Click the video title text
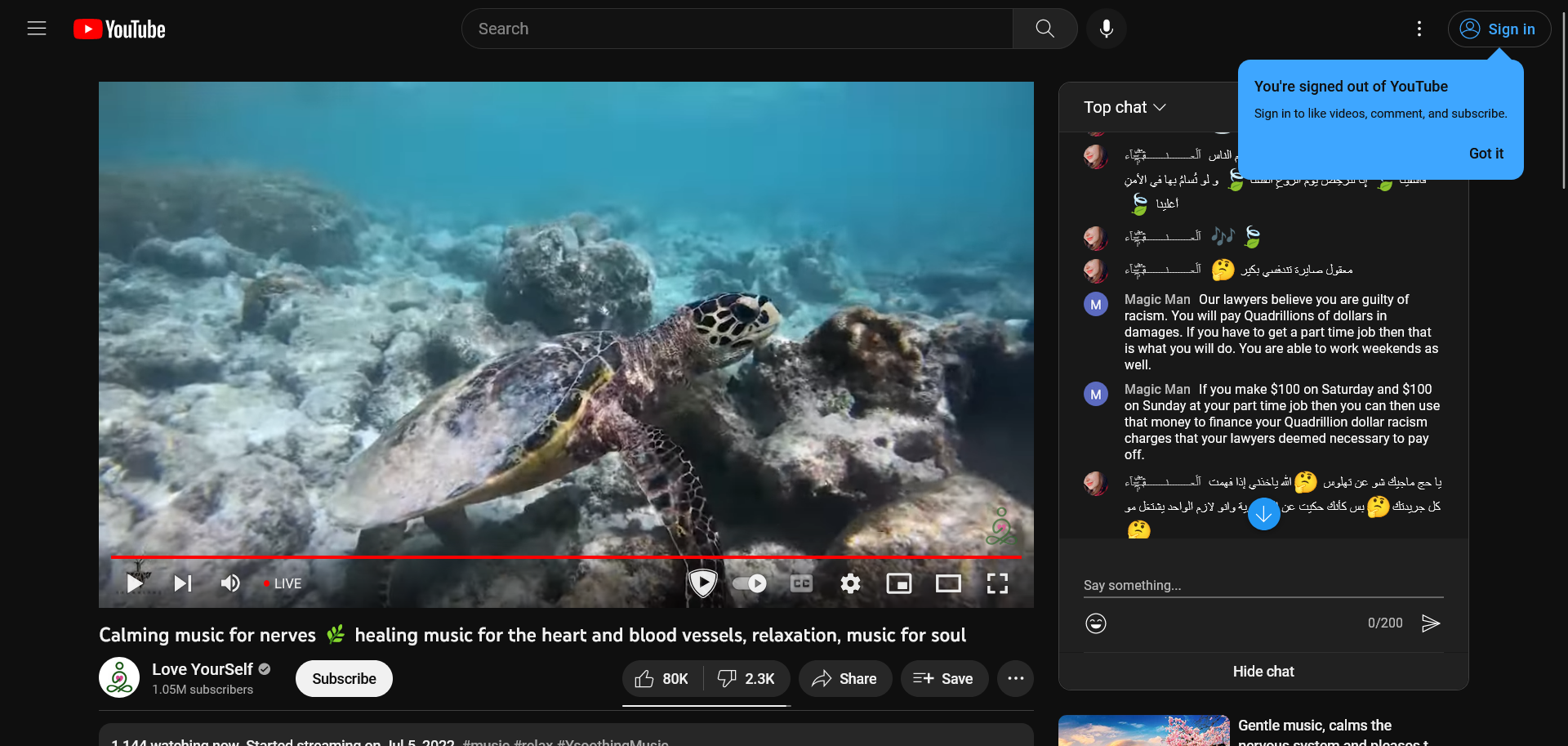This screenshot has width=1568, height=746. 532,635
